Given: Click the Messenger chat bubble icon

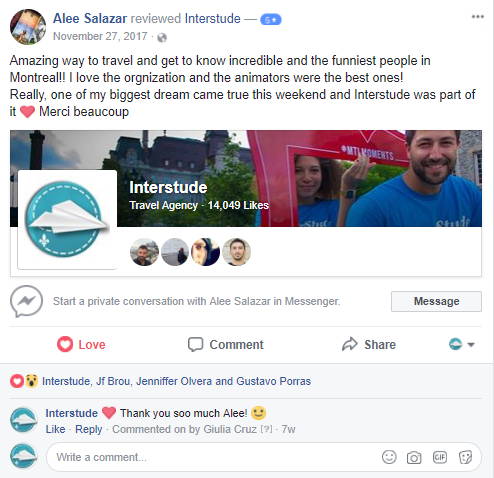Looking at the screenshot, I should [x=26, y=301].
